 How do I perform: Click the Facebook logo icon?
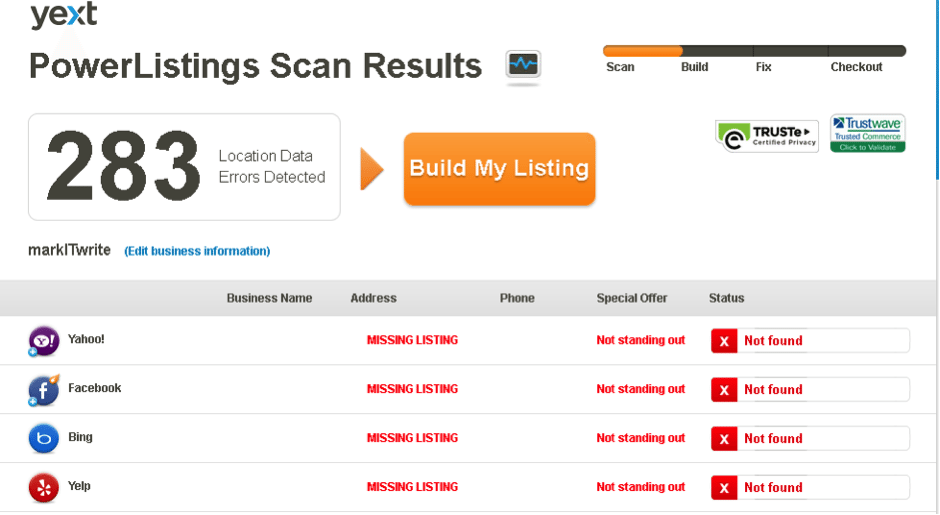[x=44, y=389]
